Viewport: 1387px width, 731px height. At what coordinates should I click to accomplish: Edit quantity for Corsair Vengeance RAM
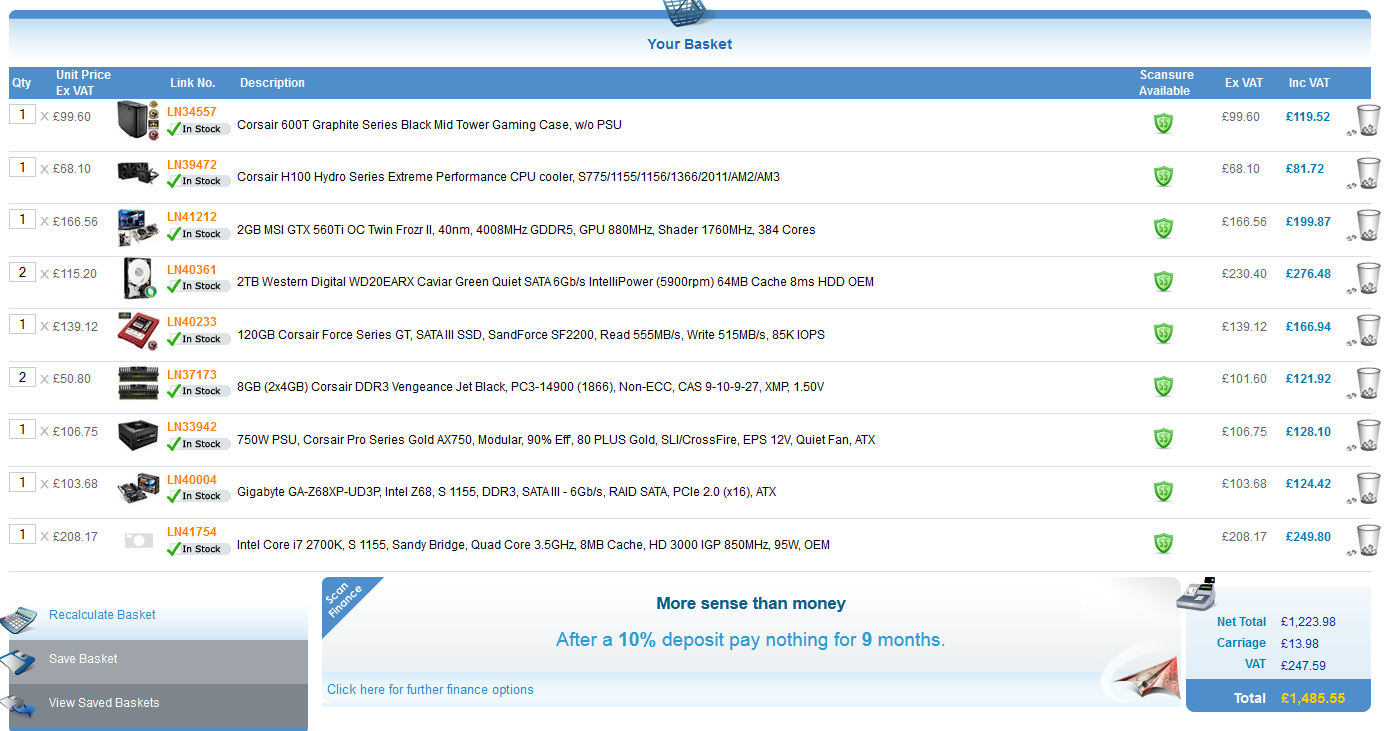pyautogui.click(x=22, y=377)
